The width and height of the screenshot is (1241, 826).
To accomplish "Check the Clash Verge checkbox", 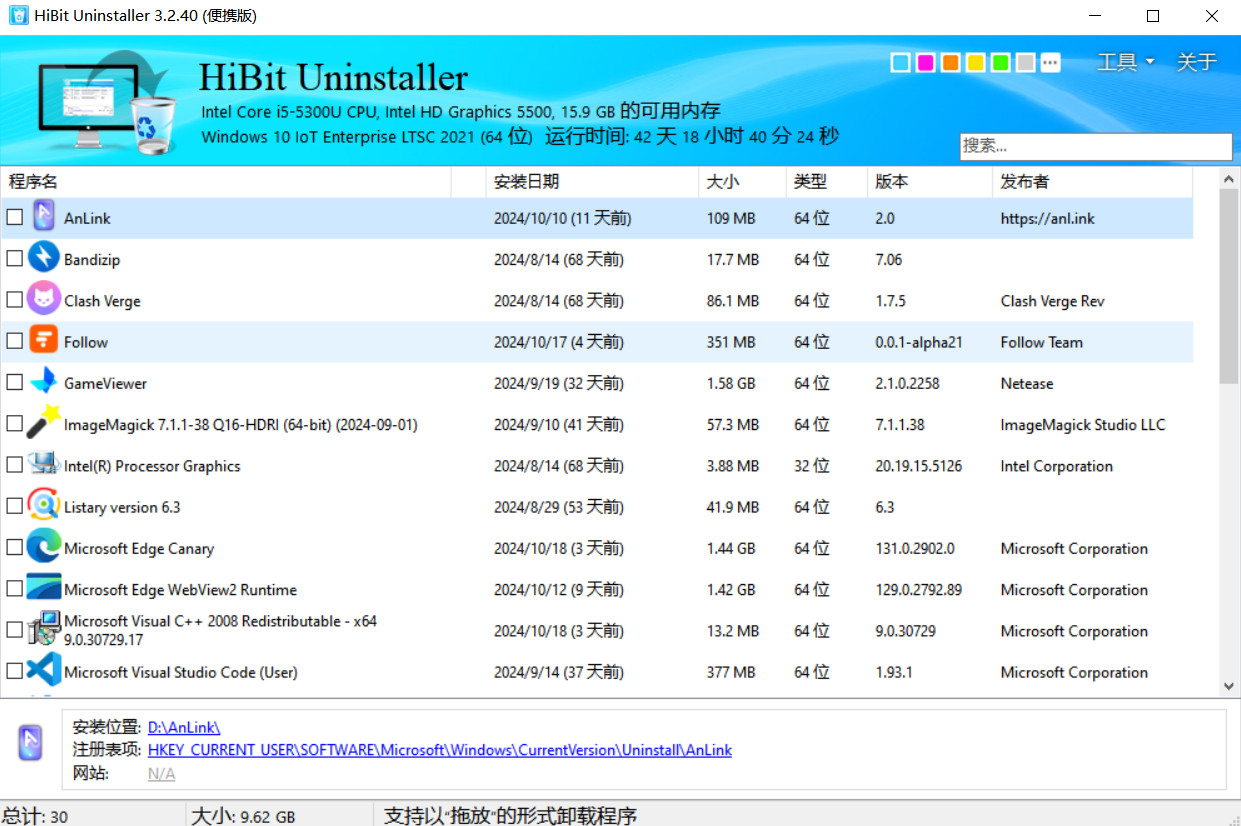I will (14, 299).
